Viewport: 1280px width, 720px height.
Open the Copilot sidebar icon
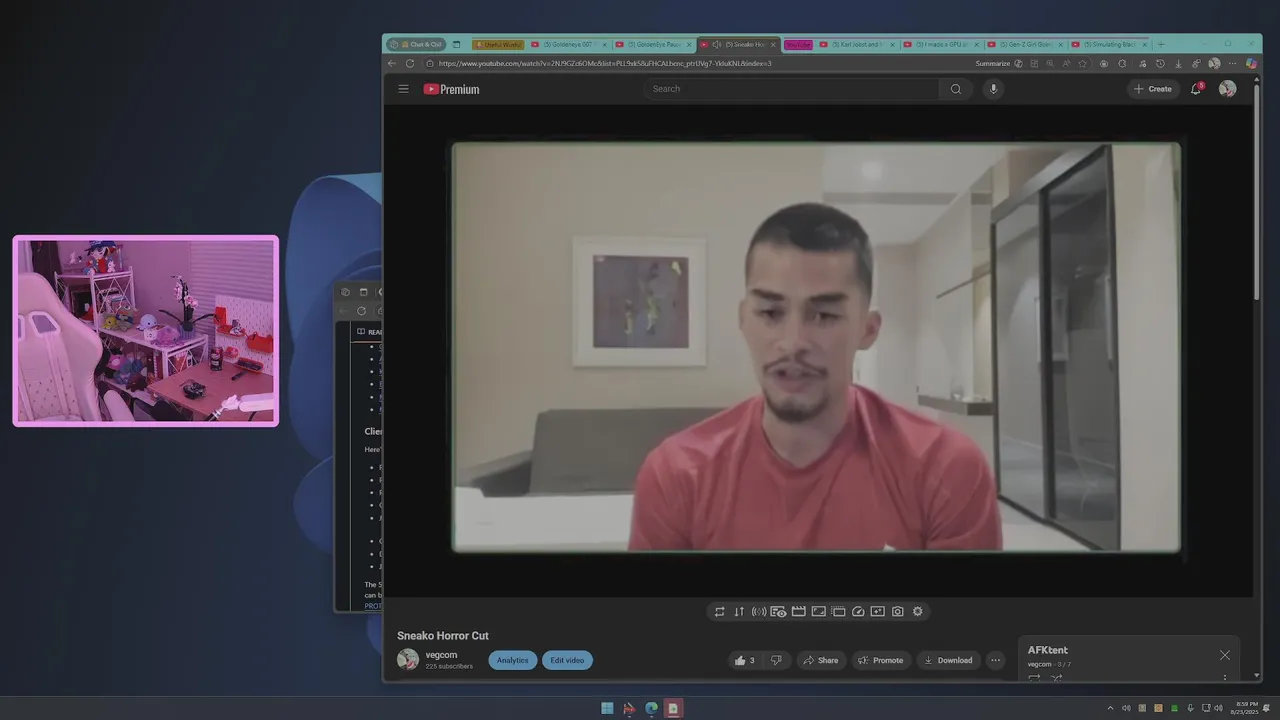(x=1251, y=63)
